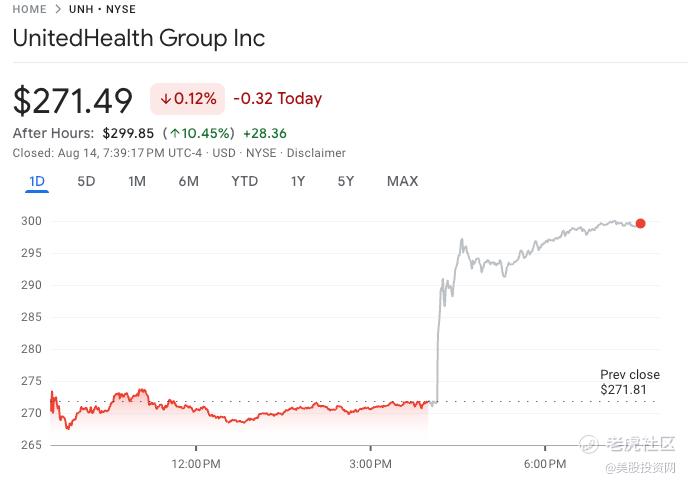The image size is (688, 483).
Task: Switch to the 5Y chart tab
Action: [x=345, y=181]
